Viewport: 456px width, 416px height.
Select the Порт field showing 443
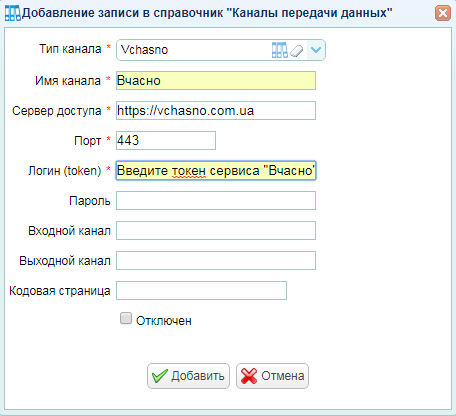point(166,140)
